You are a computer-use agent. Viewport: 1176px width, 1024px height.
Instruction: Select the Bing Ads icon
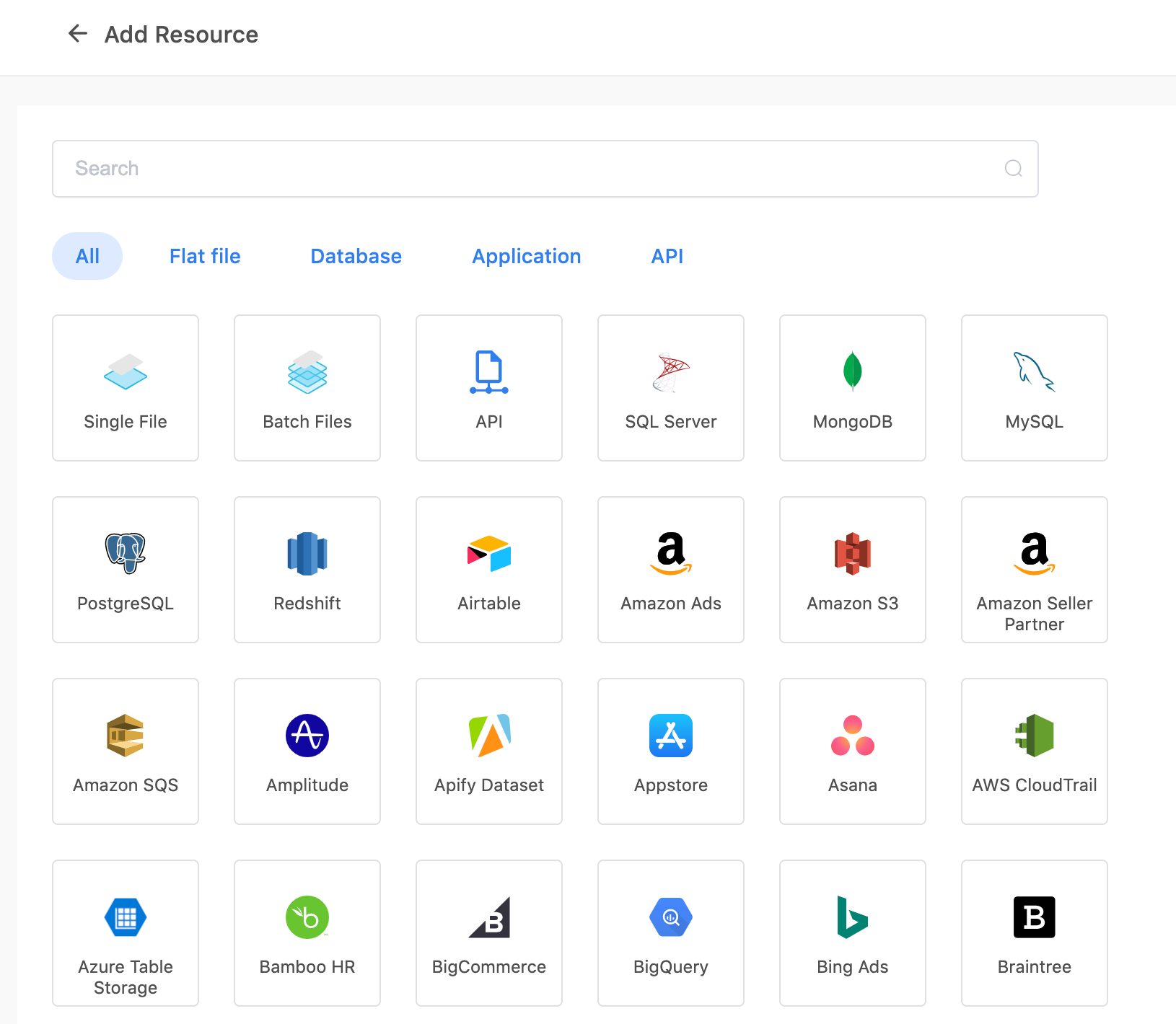(x=853, y=917)
